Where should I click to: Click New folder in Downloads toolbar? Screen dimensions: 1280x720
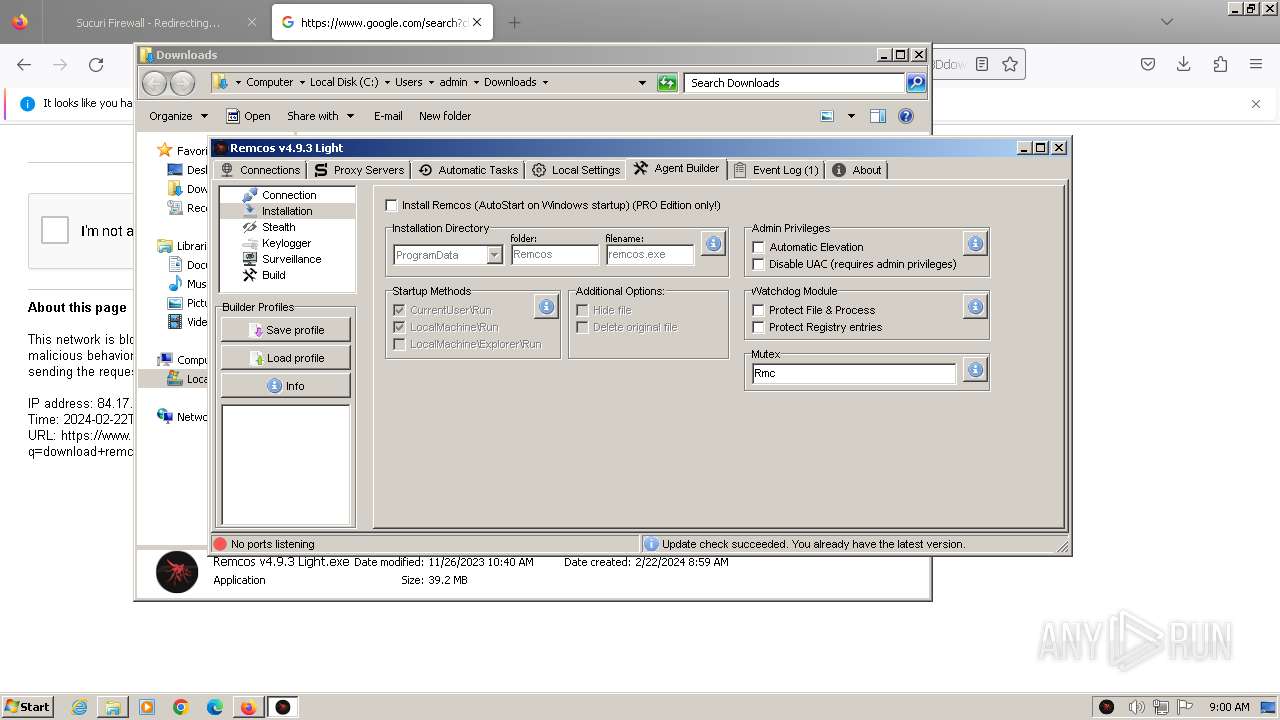pos(445,116)
